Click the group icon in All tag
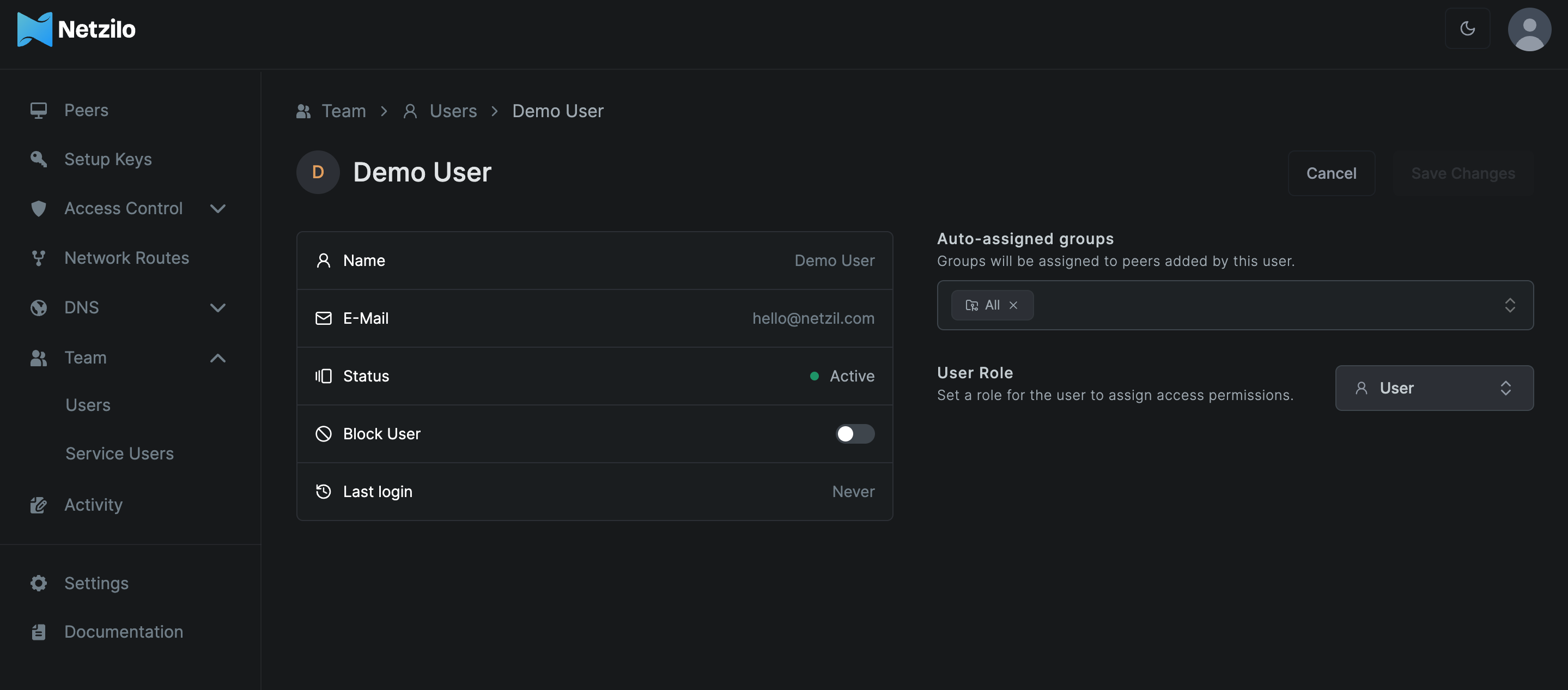The width and height of the screenshot is (1568, 690). (x=971, y=305)
